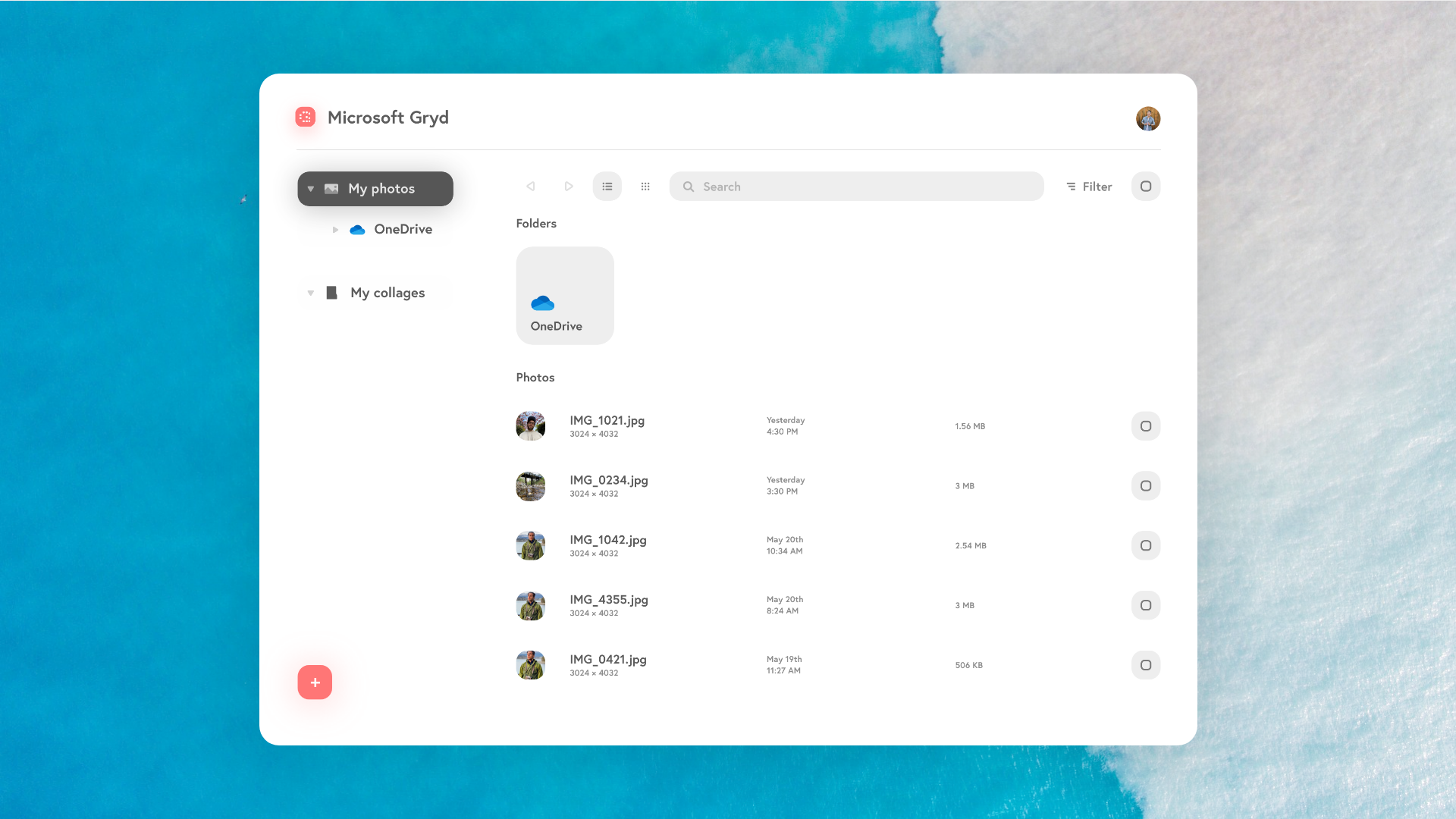
Task: Go forward with the right arrow
Action: click(x=569, y=187)
